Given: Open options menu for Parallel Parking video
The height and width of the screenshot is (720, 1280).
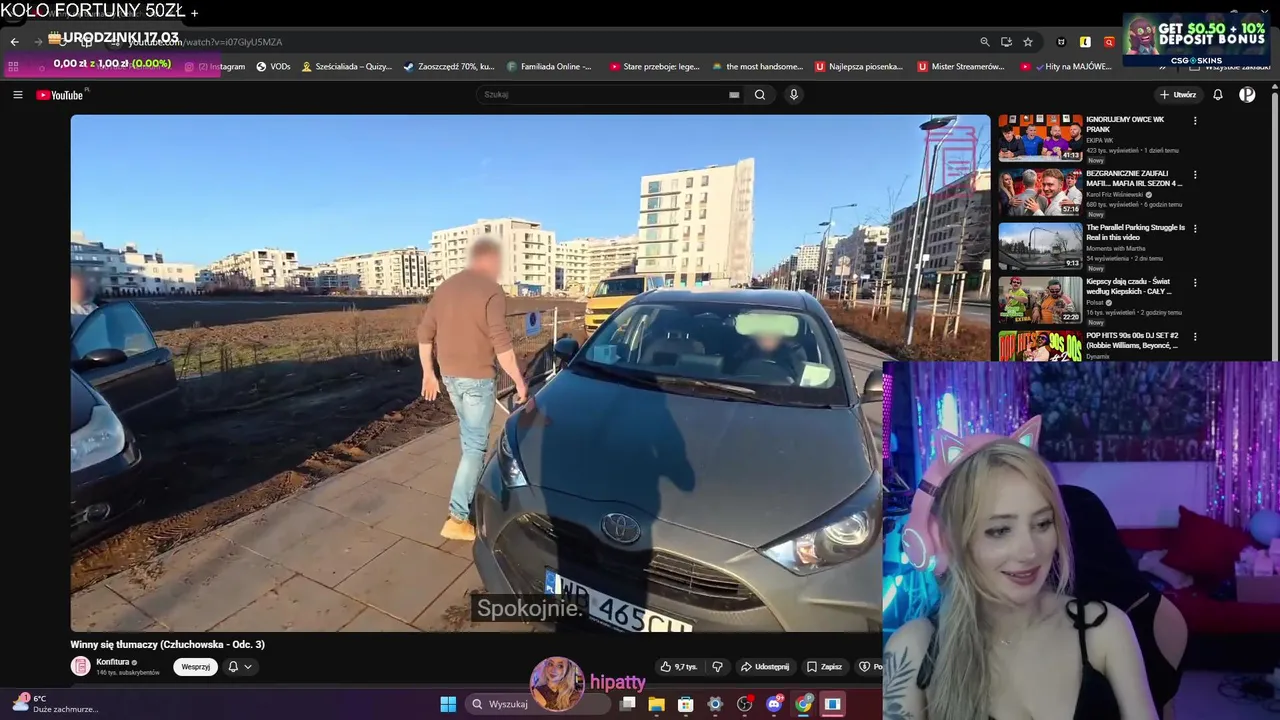Looking at the screenshot, I should click(1195, 229).
